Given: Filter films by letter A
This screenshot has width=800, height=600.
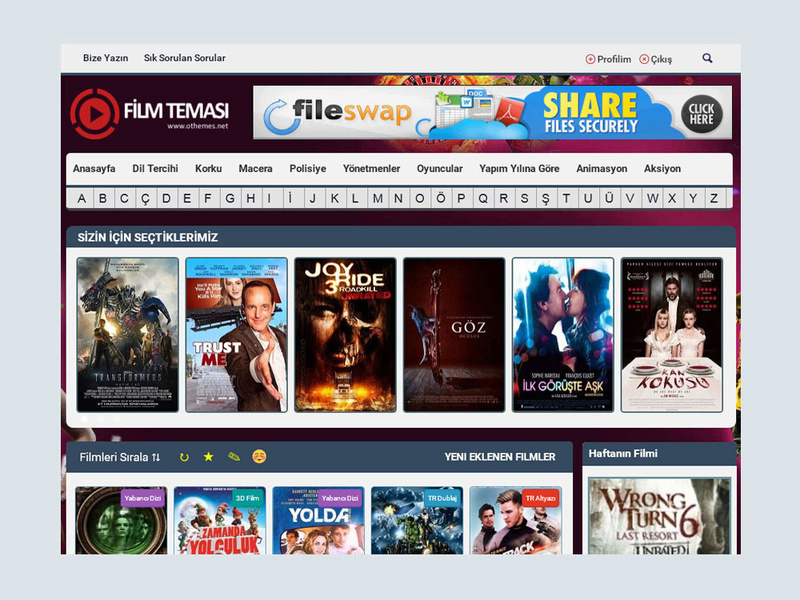Looking at the screenshot, I should point(82,198).
